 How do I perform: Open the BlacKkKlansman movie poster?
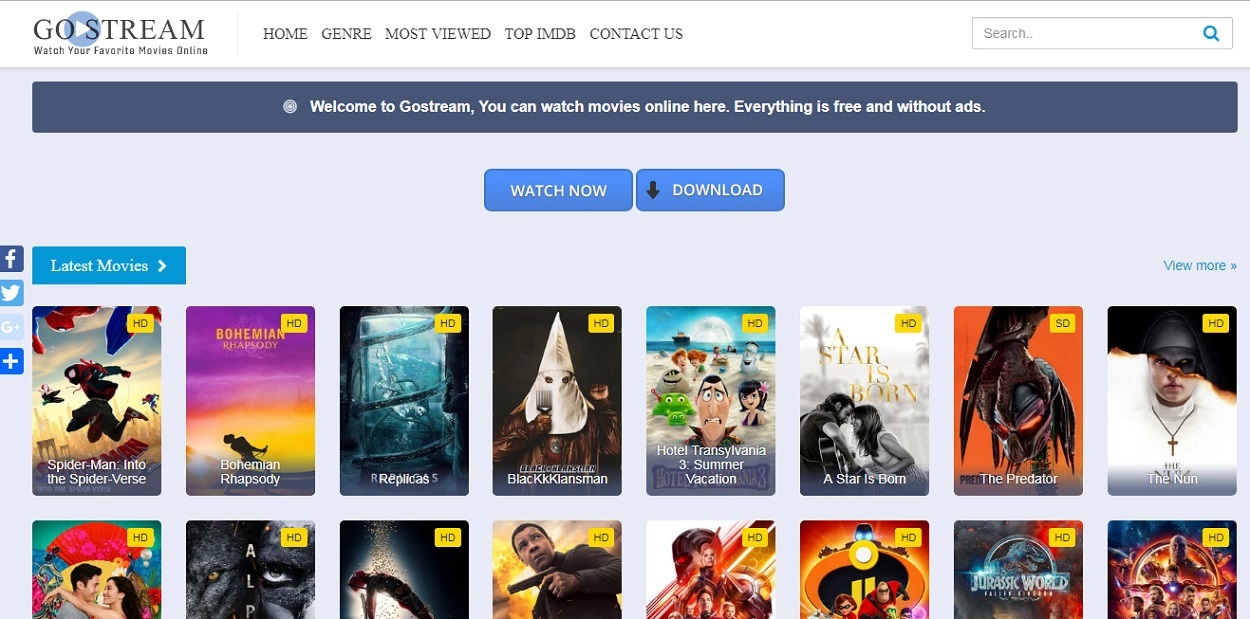point(557,401)
